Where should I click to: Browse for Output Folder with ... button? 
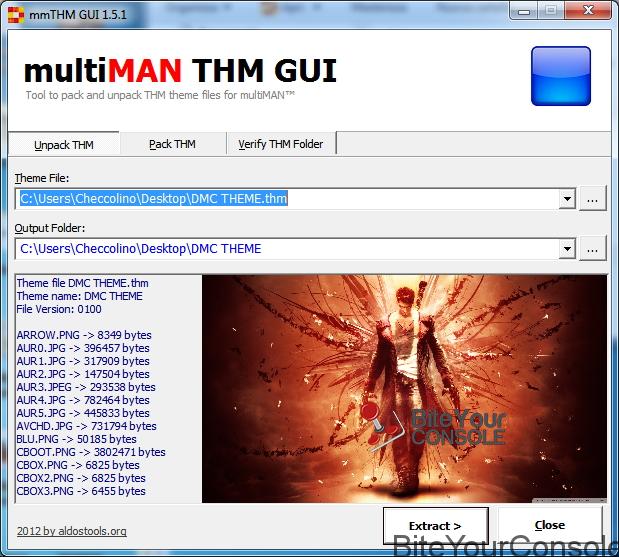(592, 248)
